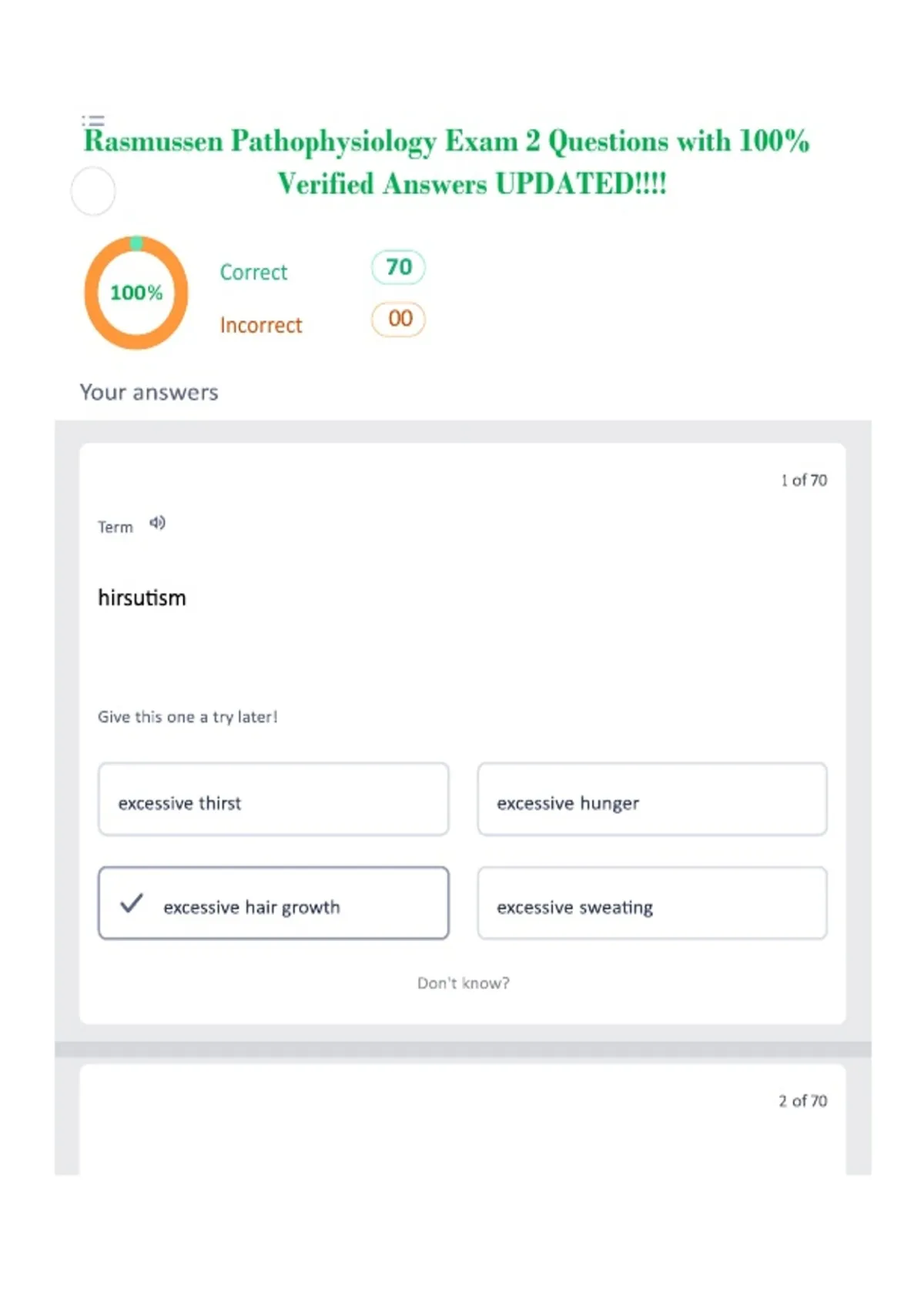Click the empty circle avatar icon
Viewport: 924px width, 1309px height.
click(x=93, y=191)
